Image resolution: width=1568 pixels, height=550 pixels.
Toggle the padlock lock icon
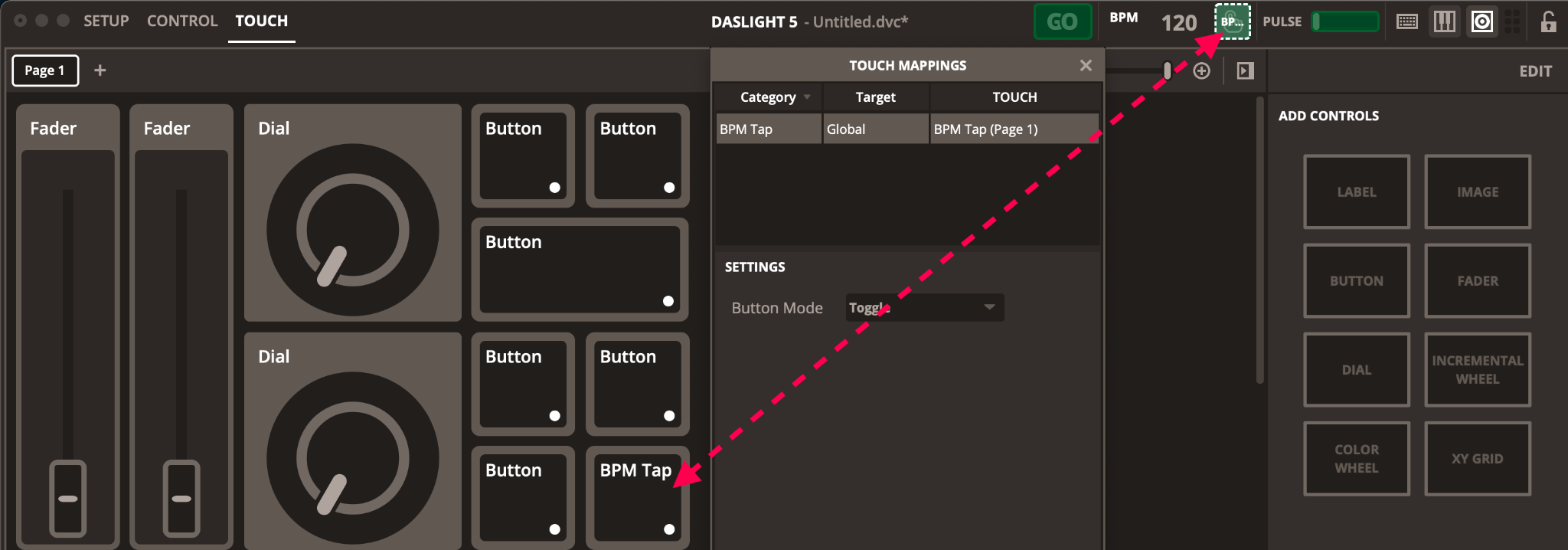pyautogui.click(x=1548, y=21)
